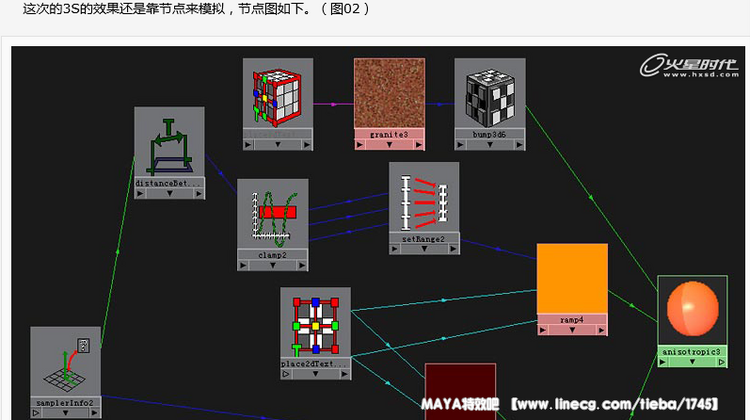Click distanceBetween node's right output arrow

196,194
